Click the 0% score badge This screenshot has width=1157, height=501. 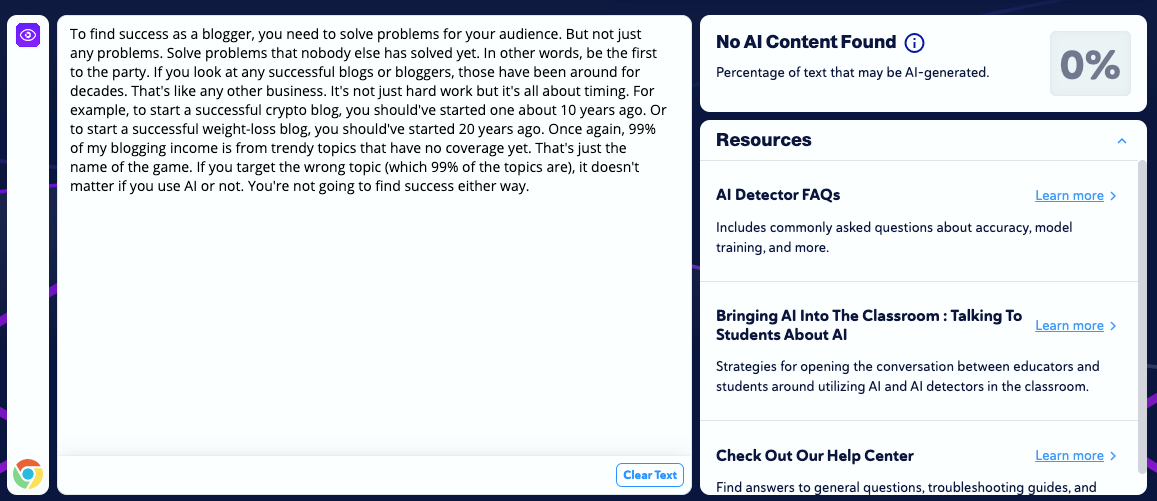click(1090, 63)
